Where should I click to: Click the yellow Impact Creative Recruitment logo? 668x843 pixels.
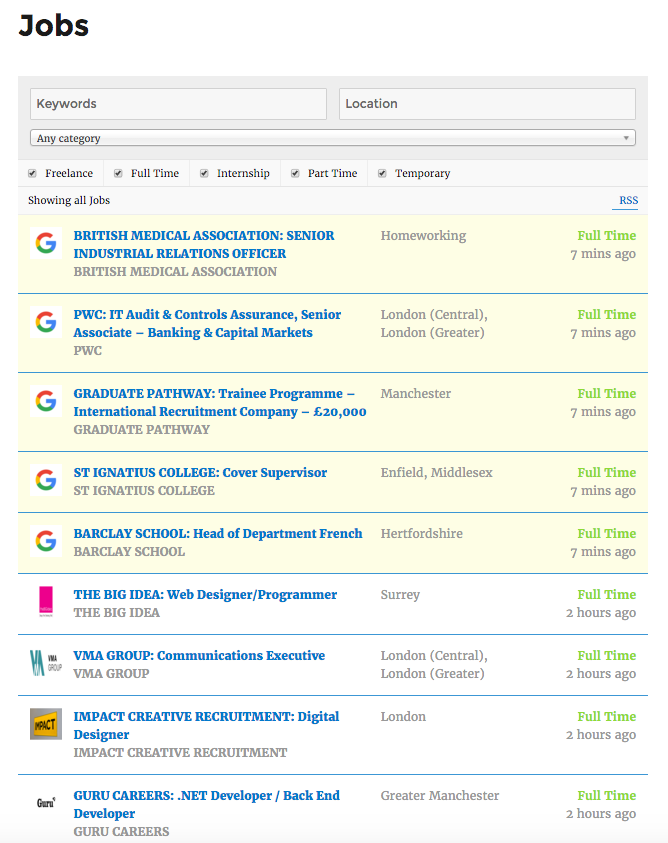pyautogui.click(x=46, y=724)
